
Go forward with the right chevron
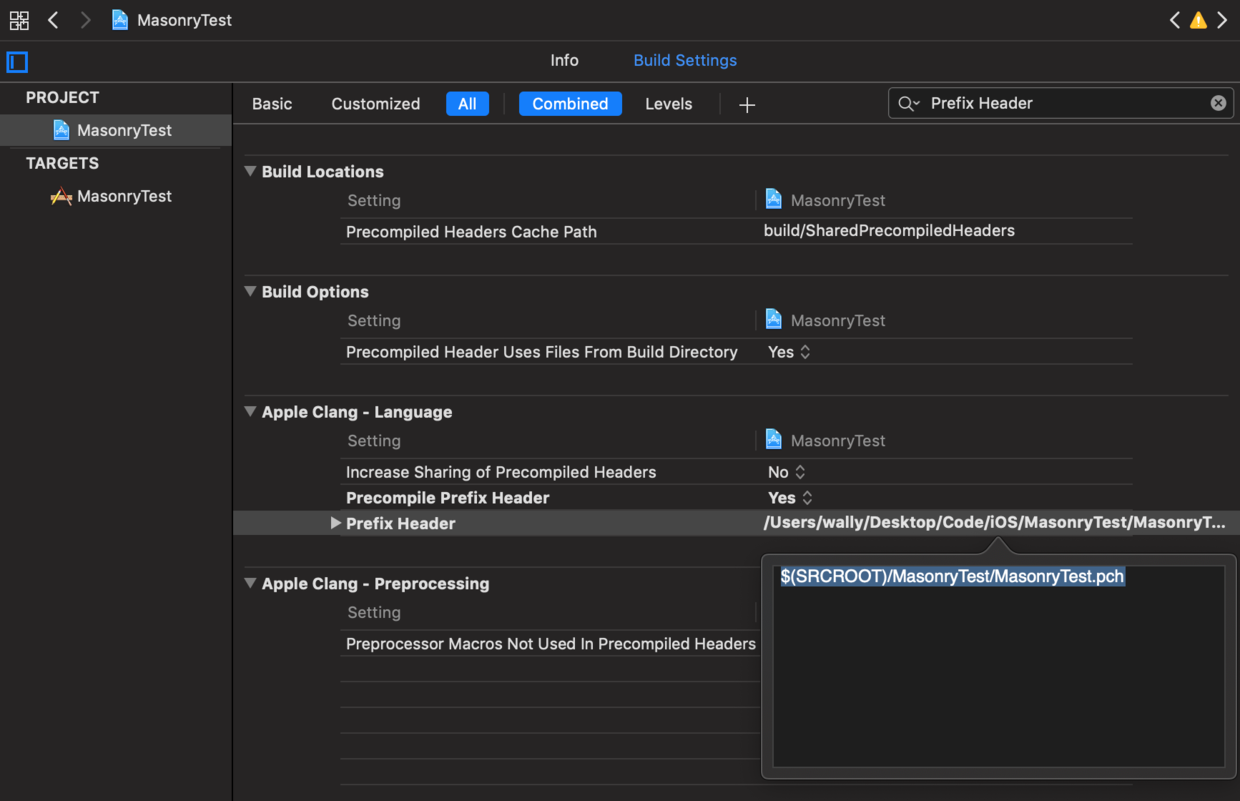(85, 20)
